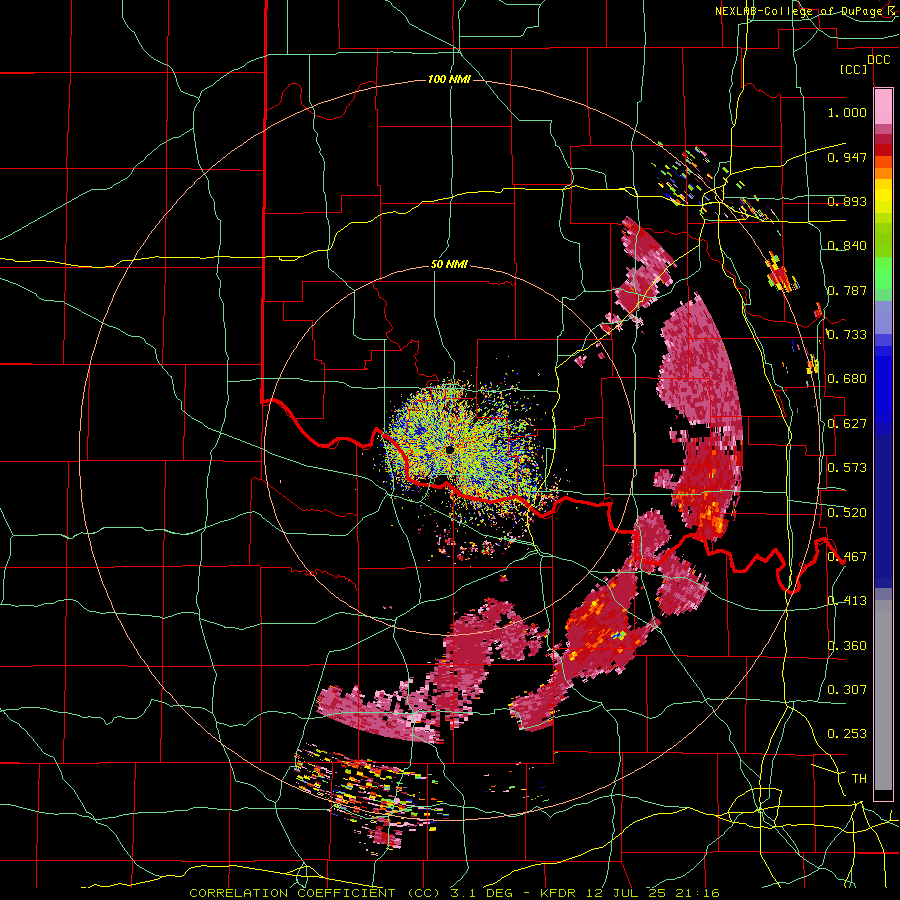Click the TH label at scale bottom
Viewport: 900px width, 900px height.
(859, 778)
